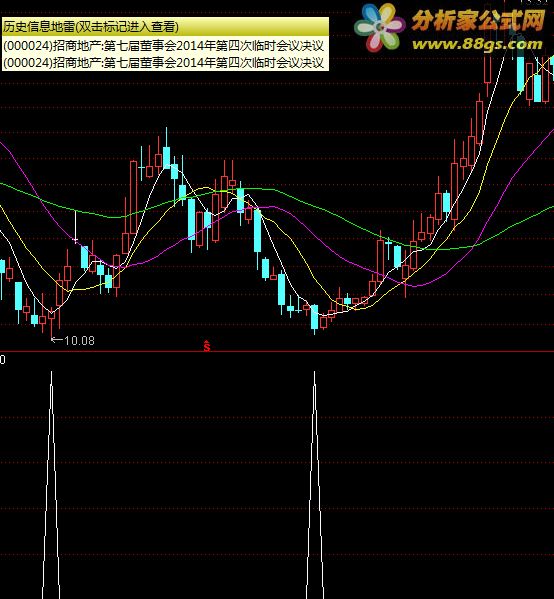The height and width of the screenshot is (599, 554).
Task: Click the cyan candle below the 88gs.com text
Action: pyautogui.click(x=520, y=73)
